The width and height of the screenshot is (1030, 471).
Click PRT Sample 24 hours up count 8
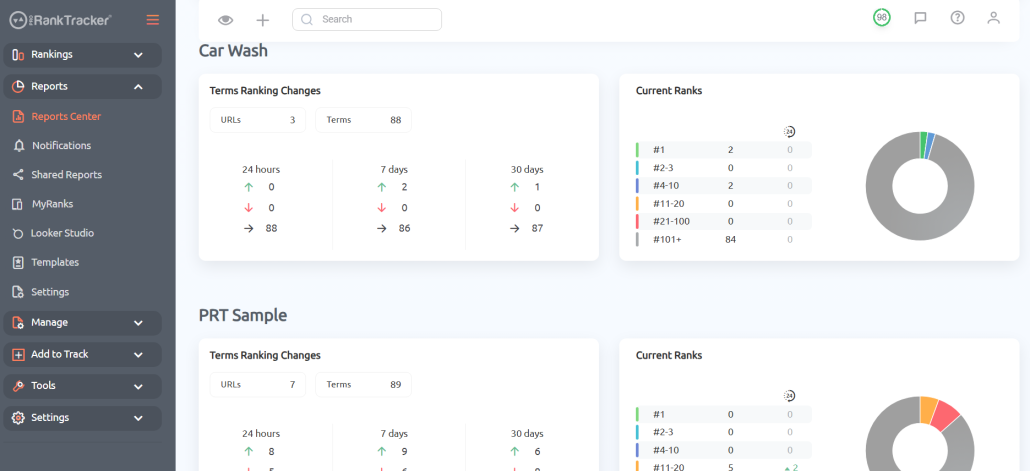271,452
